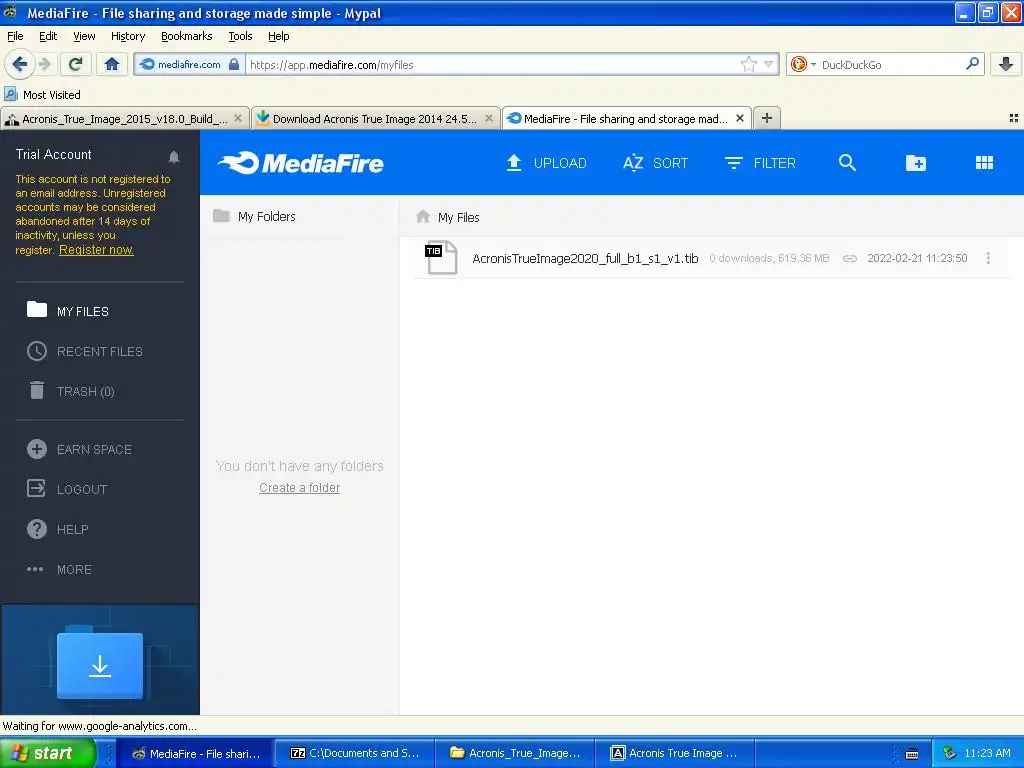Click LOGOUT in the sidebar

[x=67, y=489]
